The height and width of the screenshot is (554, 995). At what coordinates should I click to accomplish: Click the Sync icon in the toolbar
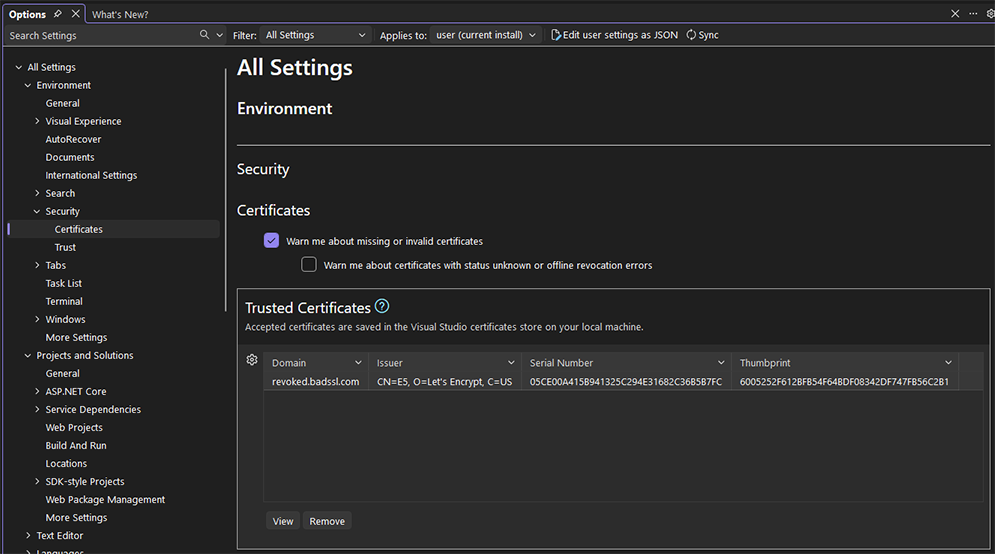tap(691, 35)
